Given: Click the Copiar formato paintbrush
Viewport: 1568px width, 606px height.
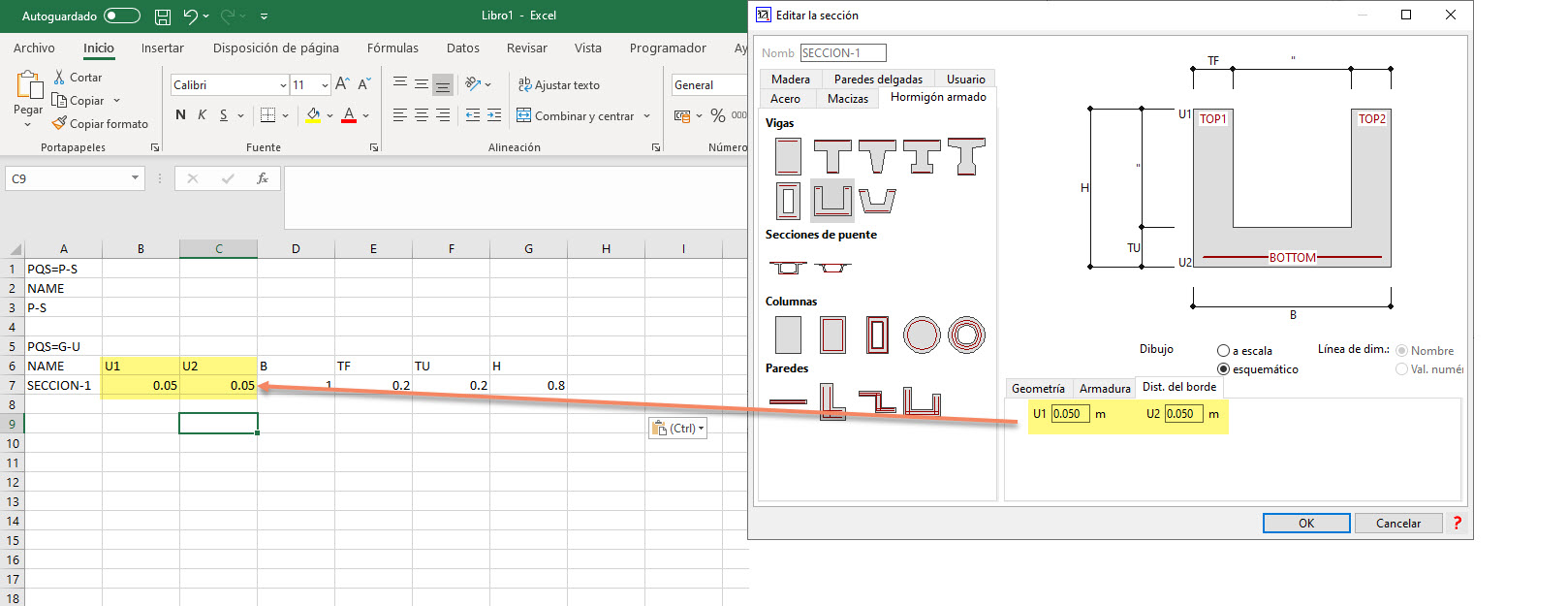Looking at the screenshot, I should [60, 124].
